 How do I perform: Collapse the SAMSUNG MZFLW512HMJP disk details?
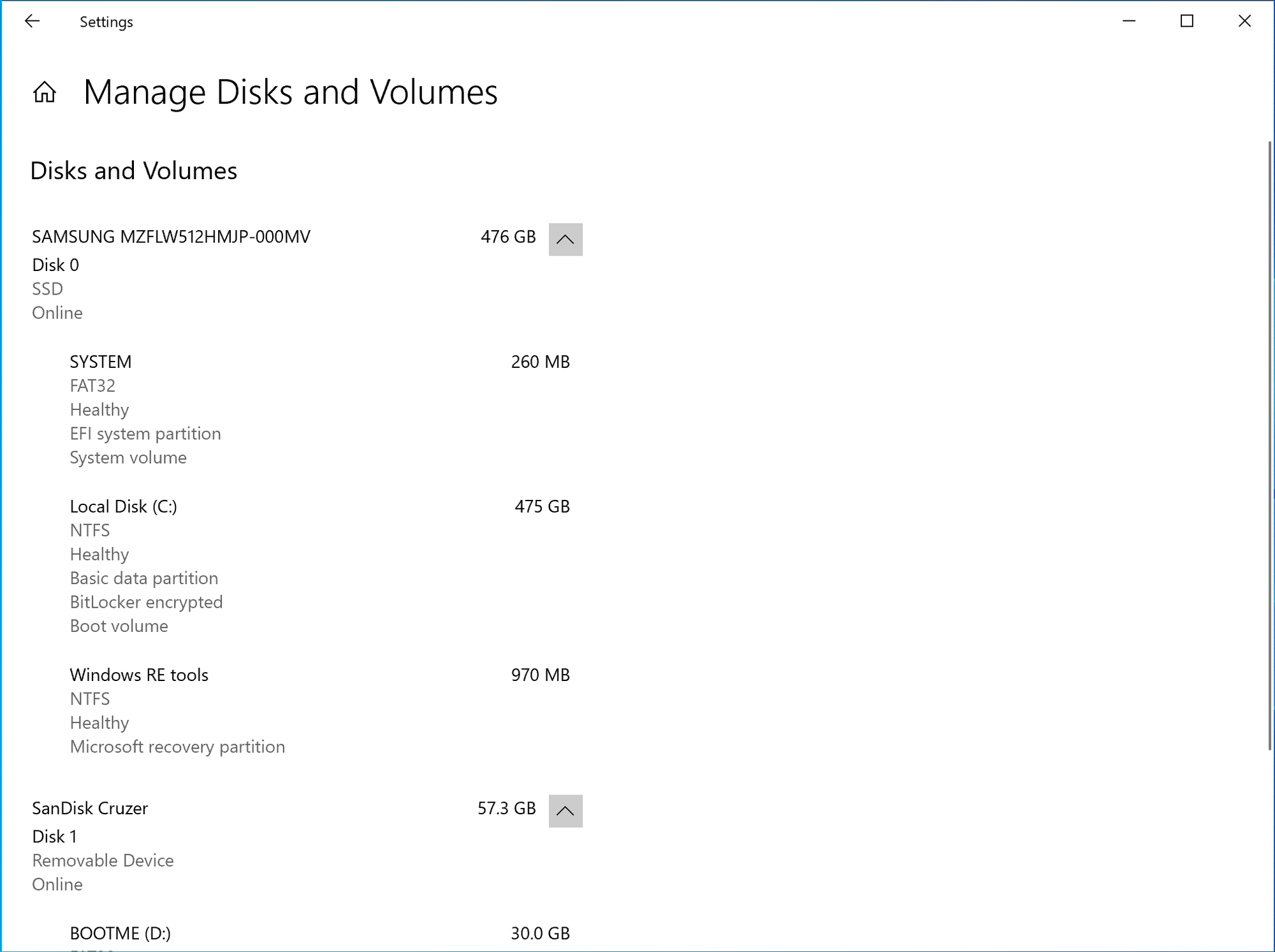565,239
